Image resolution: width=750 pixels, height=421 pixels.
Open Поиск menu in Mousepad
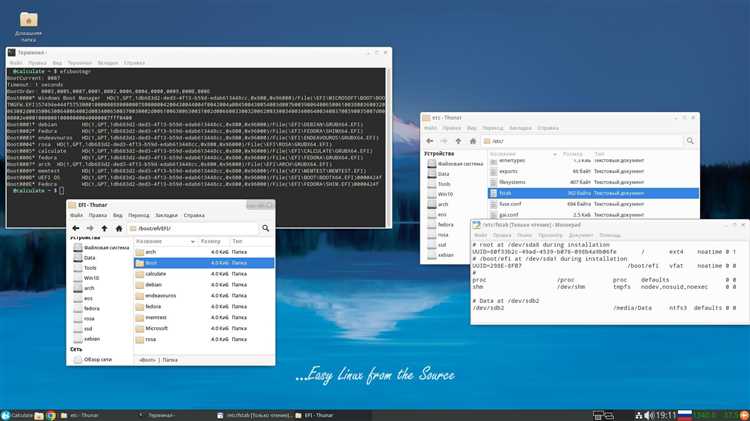524,235
